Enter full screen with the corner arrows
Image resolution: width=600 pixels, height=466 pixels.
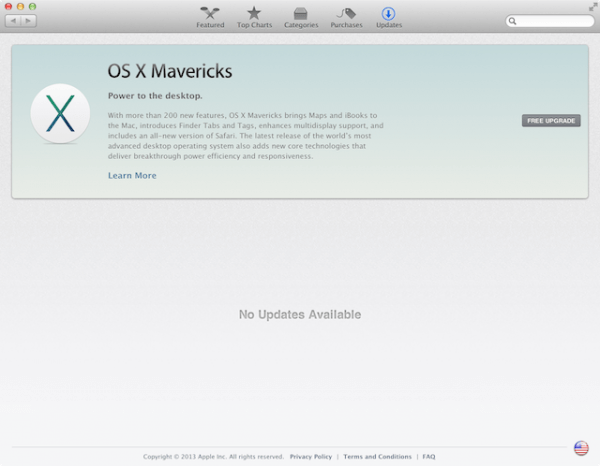(593, 7)
